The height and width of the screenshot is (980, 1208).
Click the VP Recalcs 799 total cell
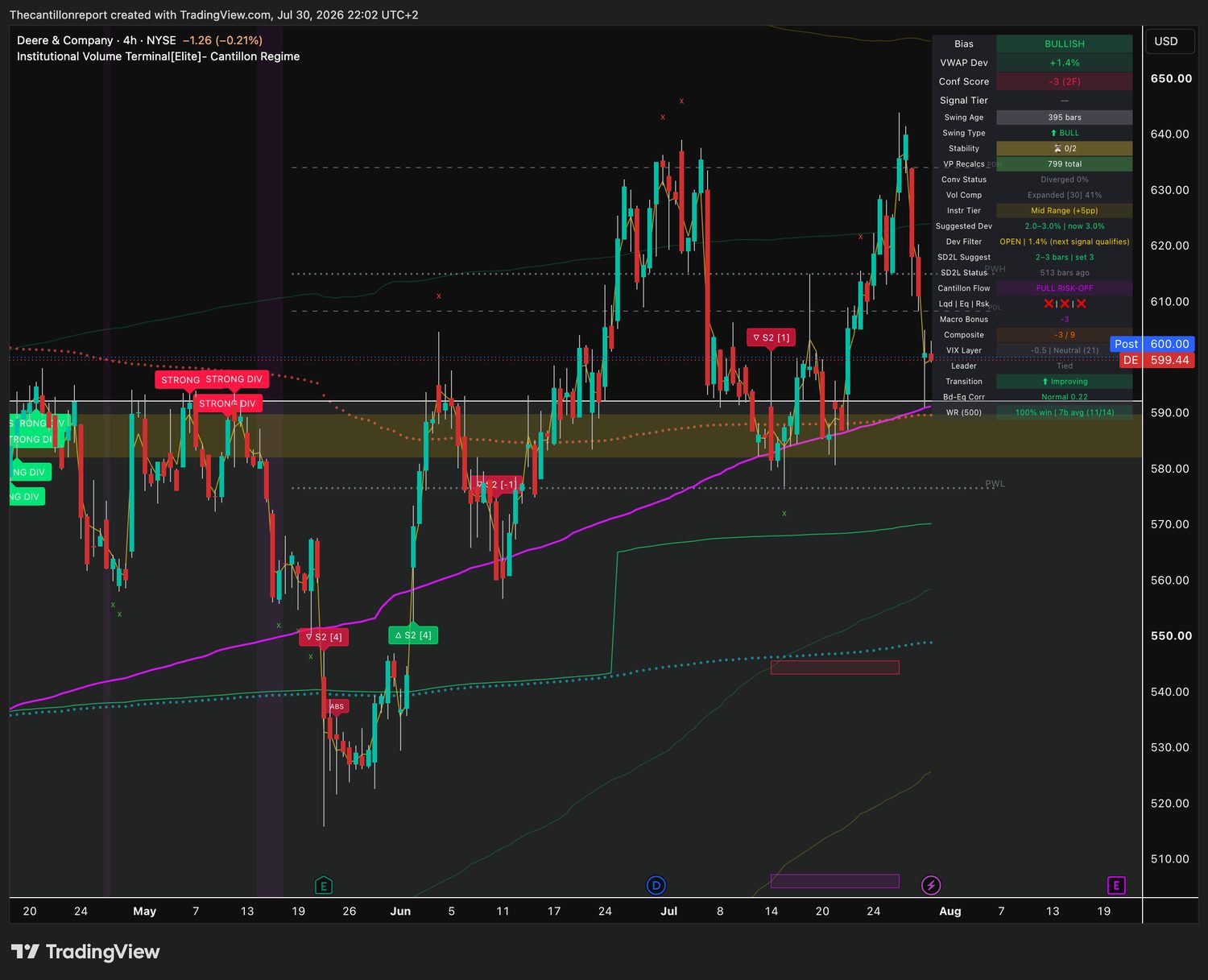[x=1065, y=164]
